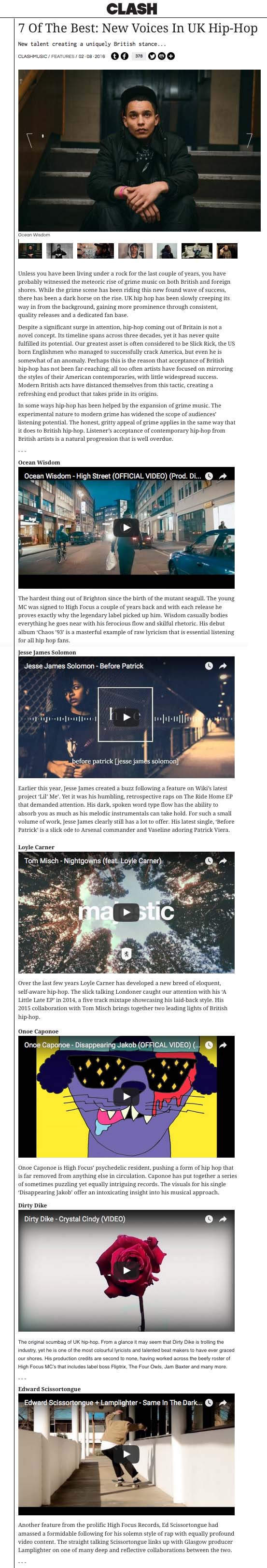Click the 378 share count bubble
Image resolution: width=267 pixels, height=1568 pixels.
point(139,56)
